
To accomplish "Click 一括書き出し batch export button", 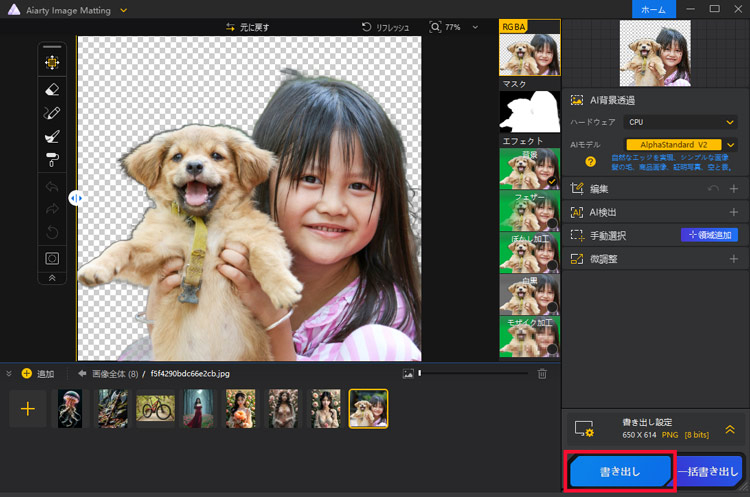I will pos(709,472).
